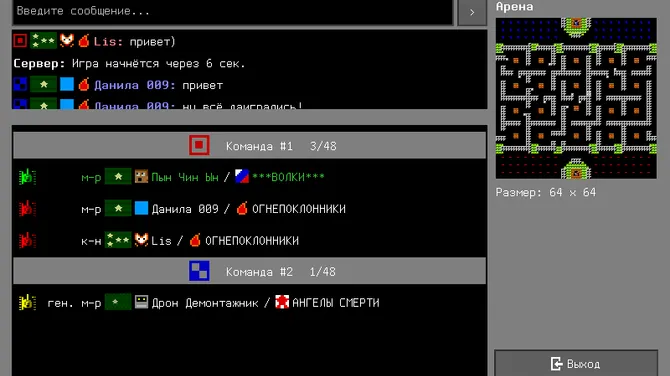The width and height of the screenshot is (670, 376).
Task: Click the flame clan icon beside Lis's ОГНЕПОКЛОННИКИ
Action: click(195, 240)
